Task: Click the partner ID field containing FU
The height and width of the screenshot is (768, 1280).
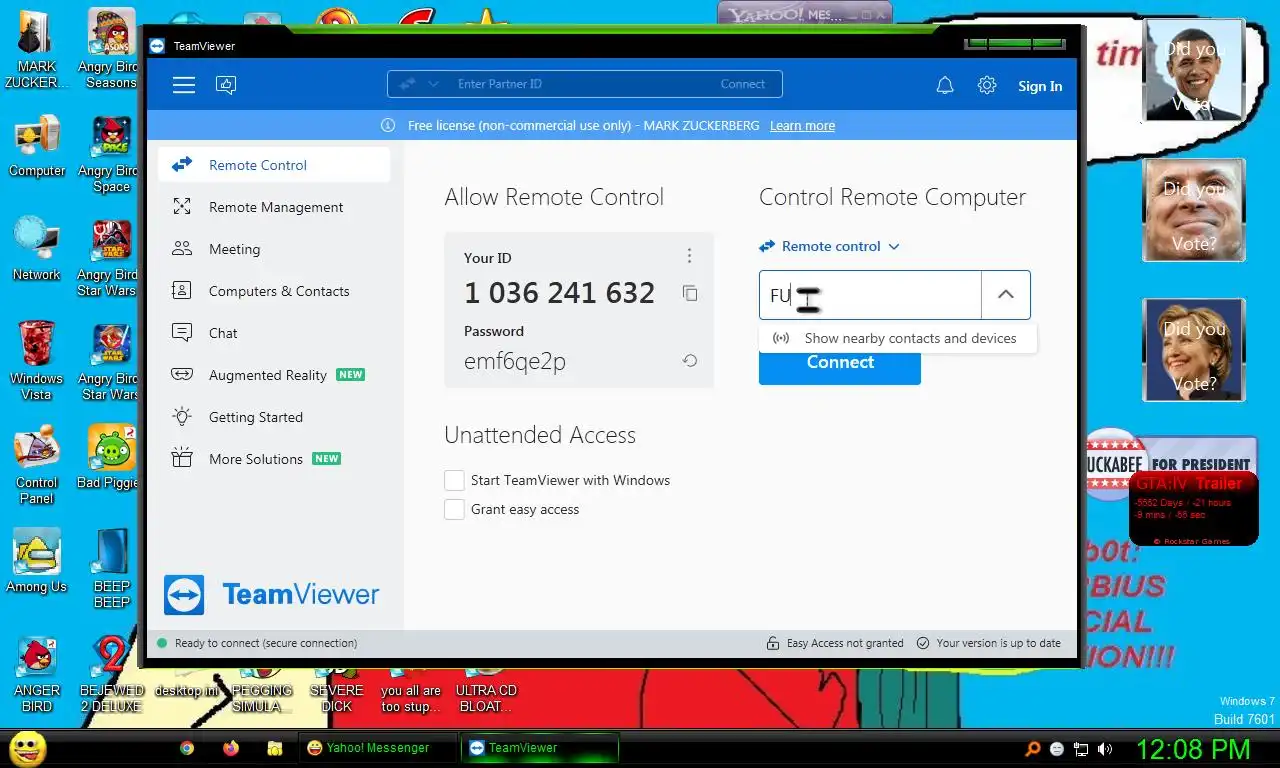Action: (870, 295)
